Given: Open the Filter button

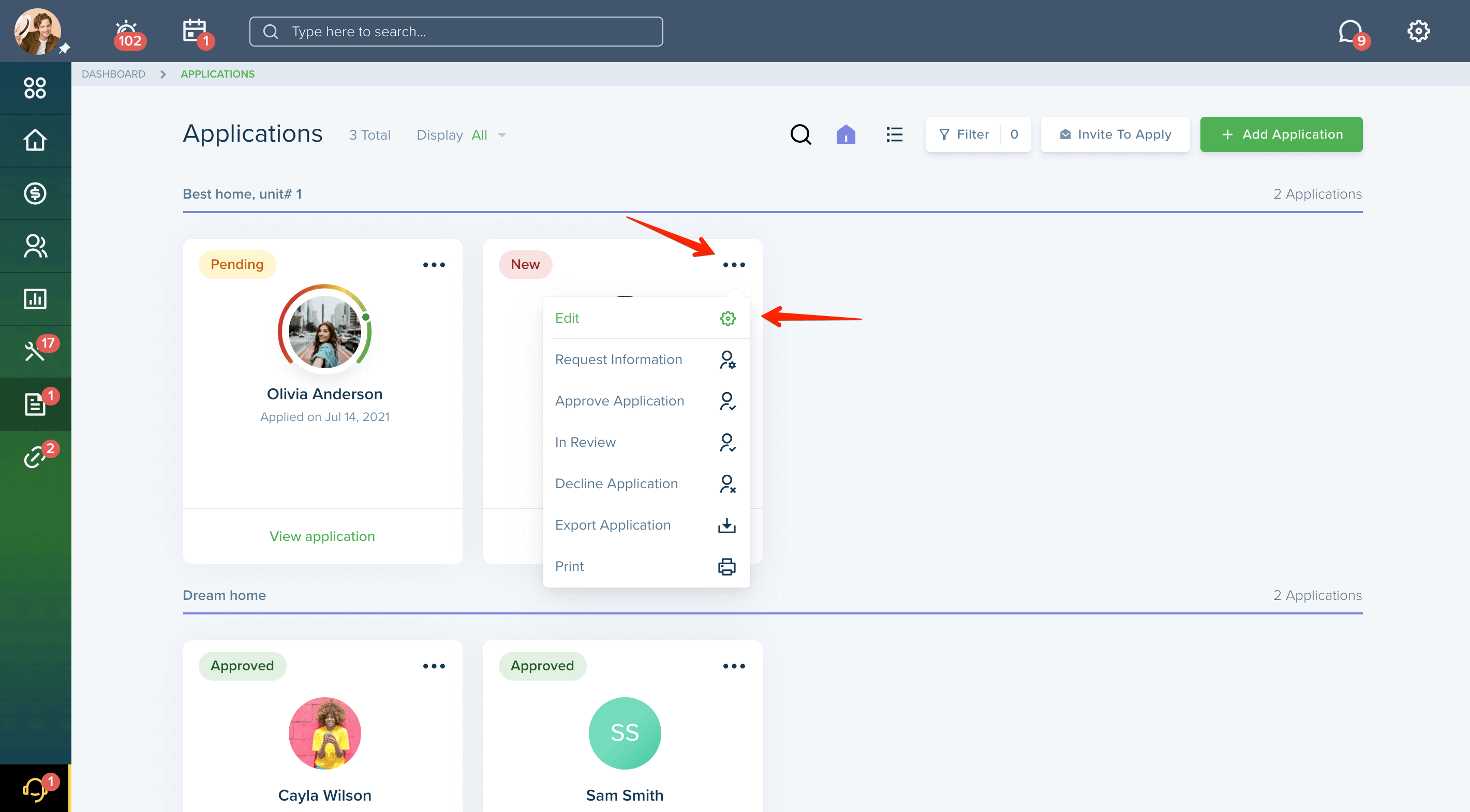Looking at the screenshot, I should point(977,134).
